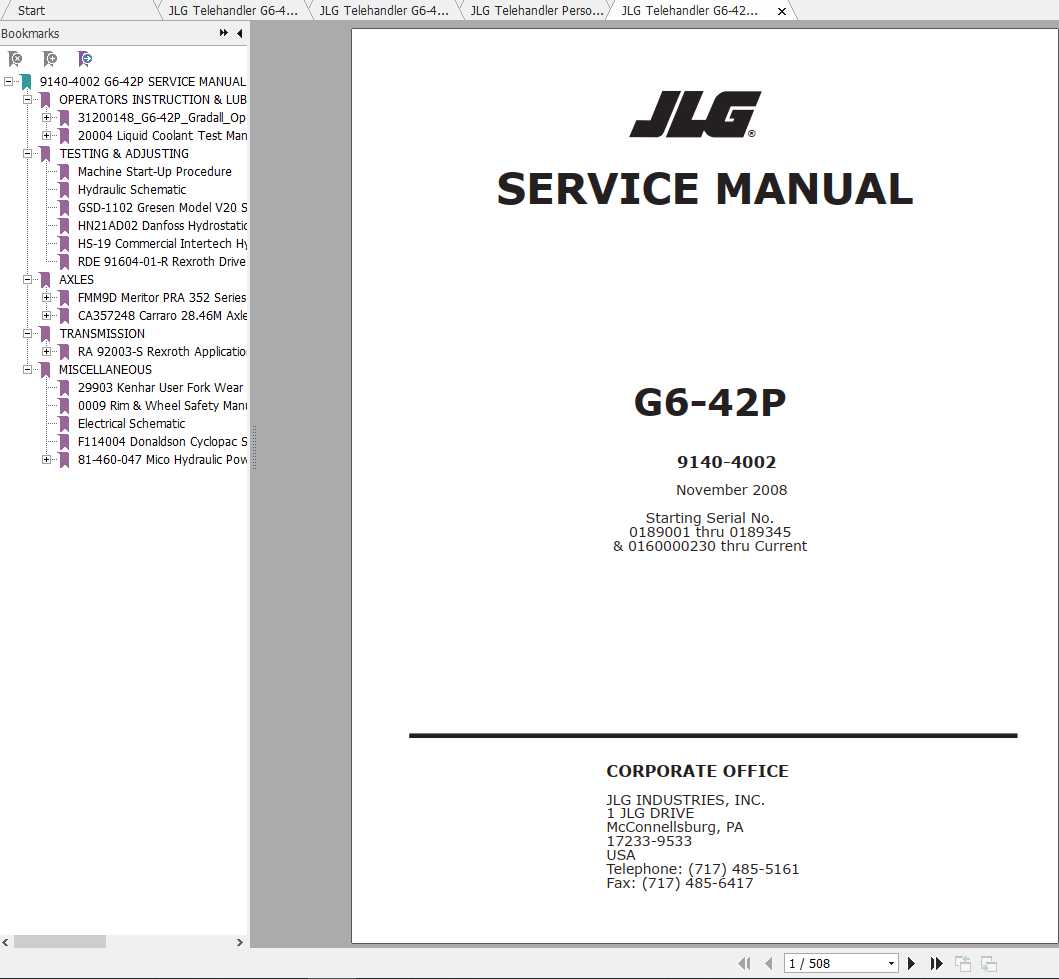Expand CA357248 Carraro 28.46M Axle bookmark
This screenshot has height=979, width=1059.
tap(47, 315)
